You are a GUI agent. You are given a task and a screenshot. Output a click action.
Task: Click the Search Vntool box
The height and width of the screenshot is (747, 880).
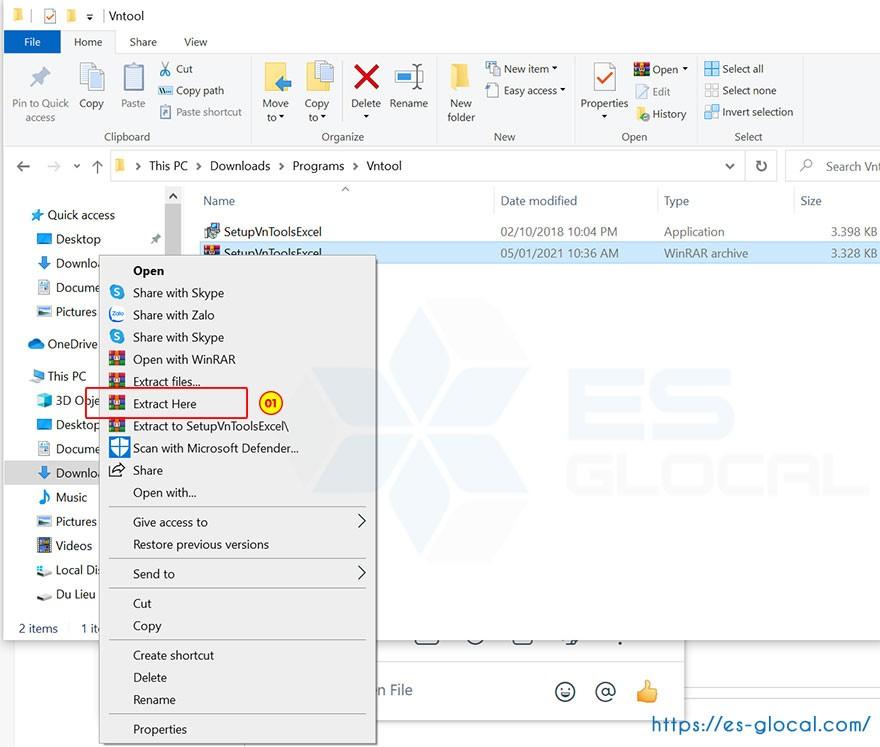[835, 166]
